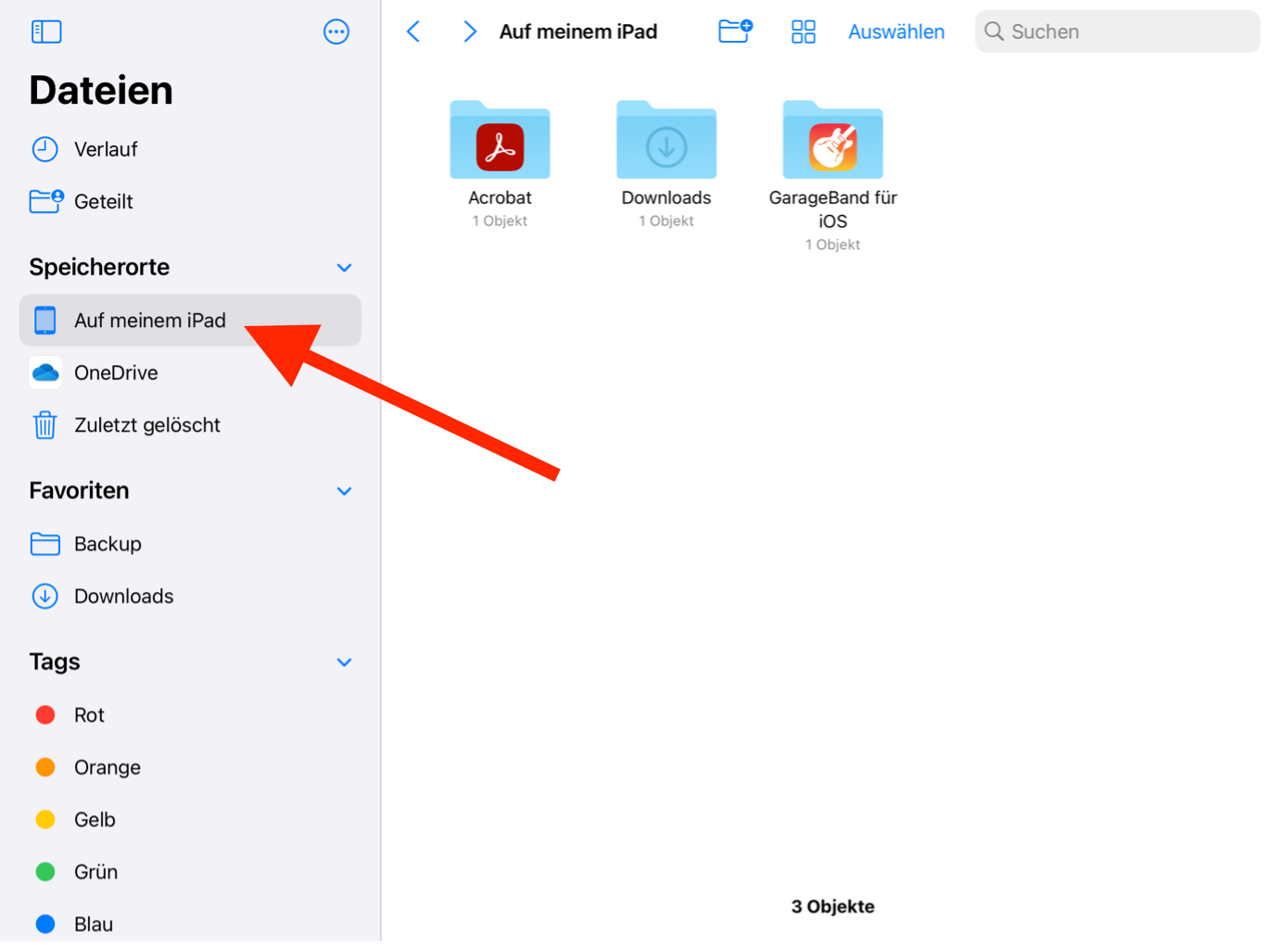Open Zuletzt gelöscht trash location
The height and width of the screenshot is (945, 1288).
pyautogui.click(x=146, y=425)
